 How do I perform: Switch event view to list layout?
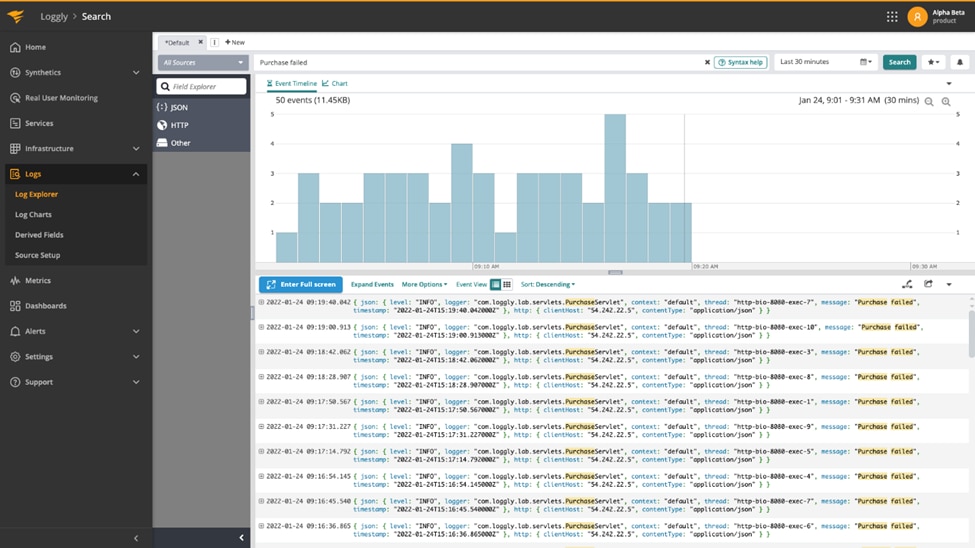coord(495,285)
